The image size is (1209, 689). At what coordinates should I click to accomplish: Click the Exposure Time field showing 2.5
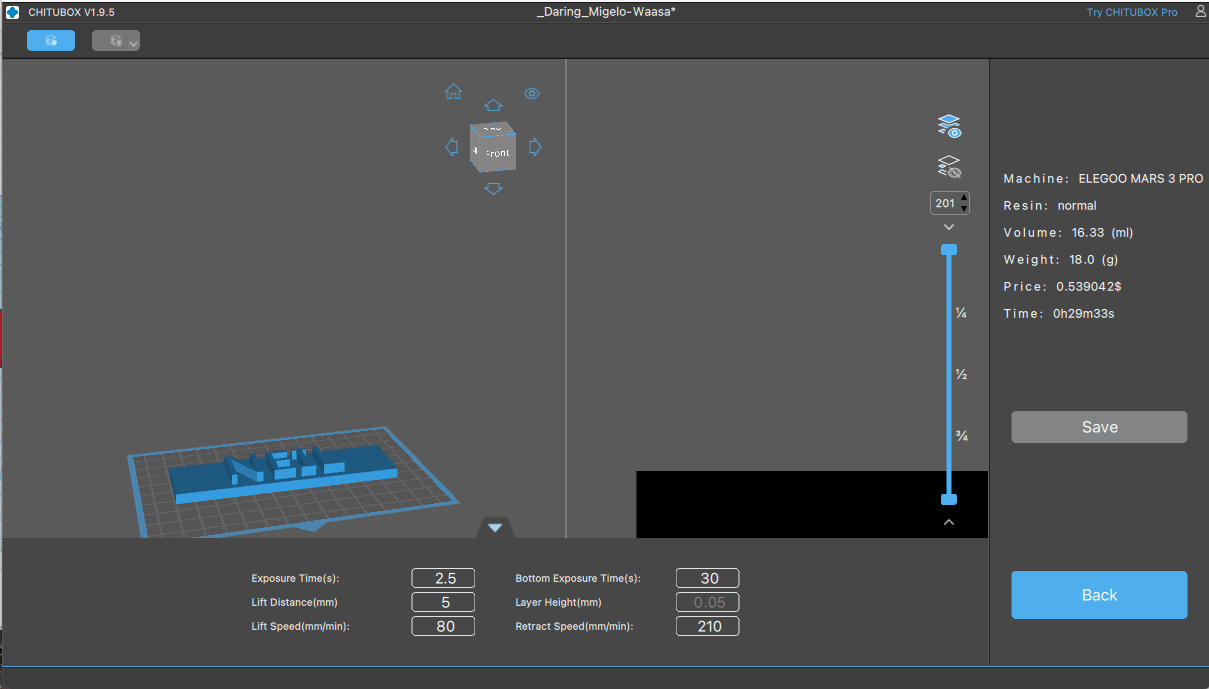443,578
